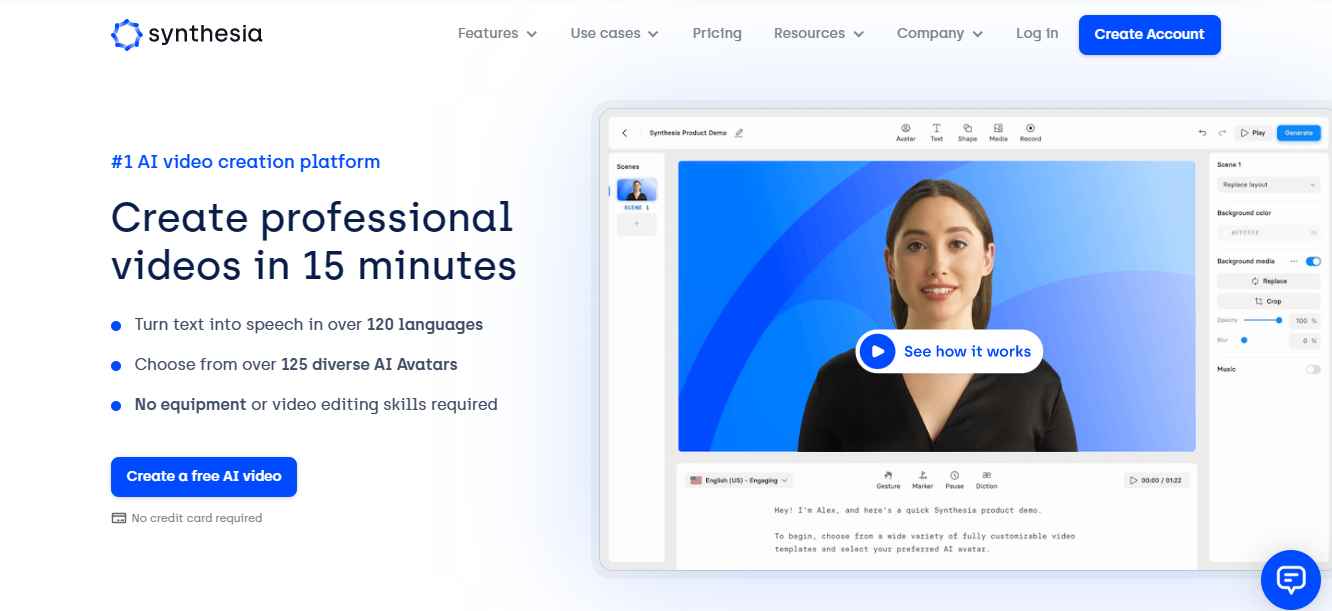
Task: Click the Blur 0 % value field
Action: (1304, 341)
